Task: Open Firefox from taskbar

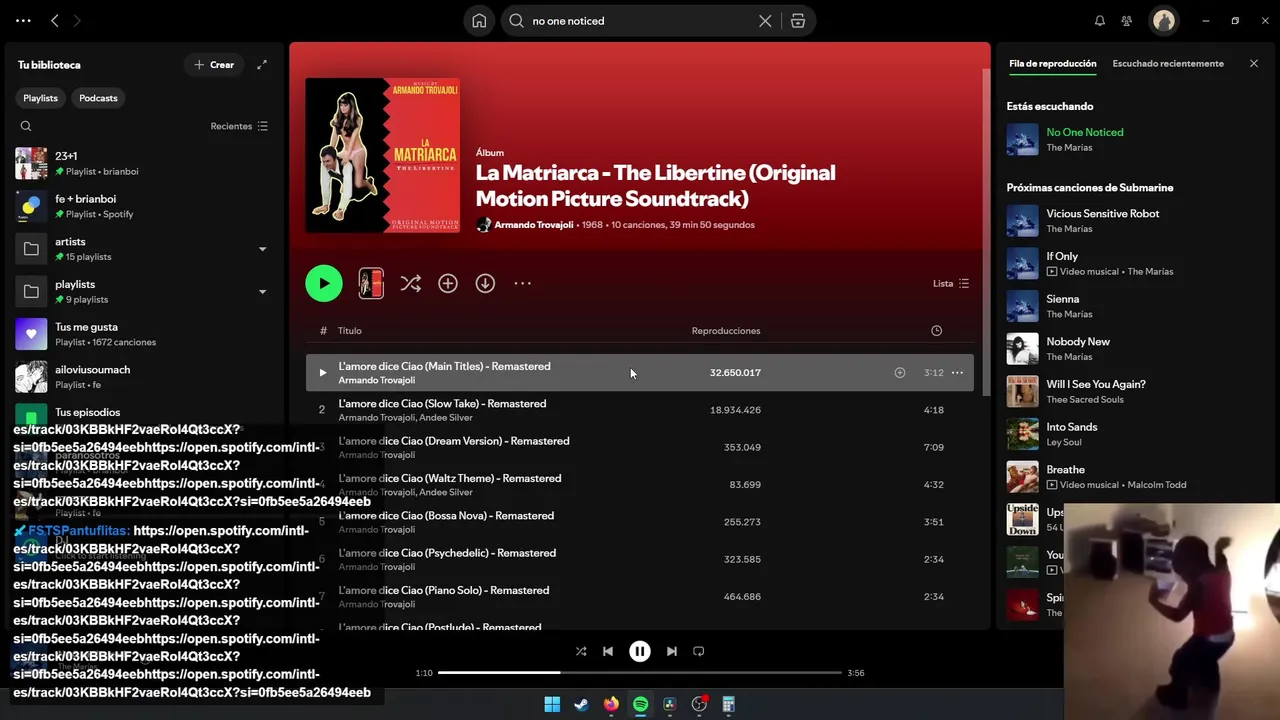Action: (611, 704)
